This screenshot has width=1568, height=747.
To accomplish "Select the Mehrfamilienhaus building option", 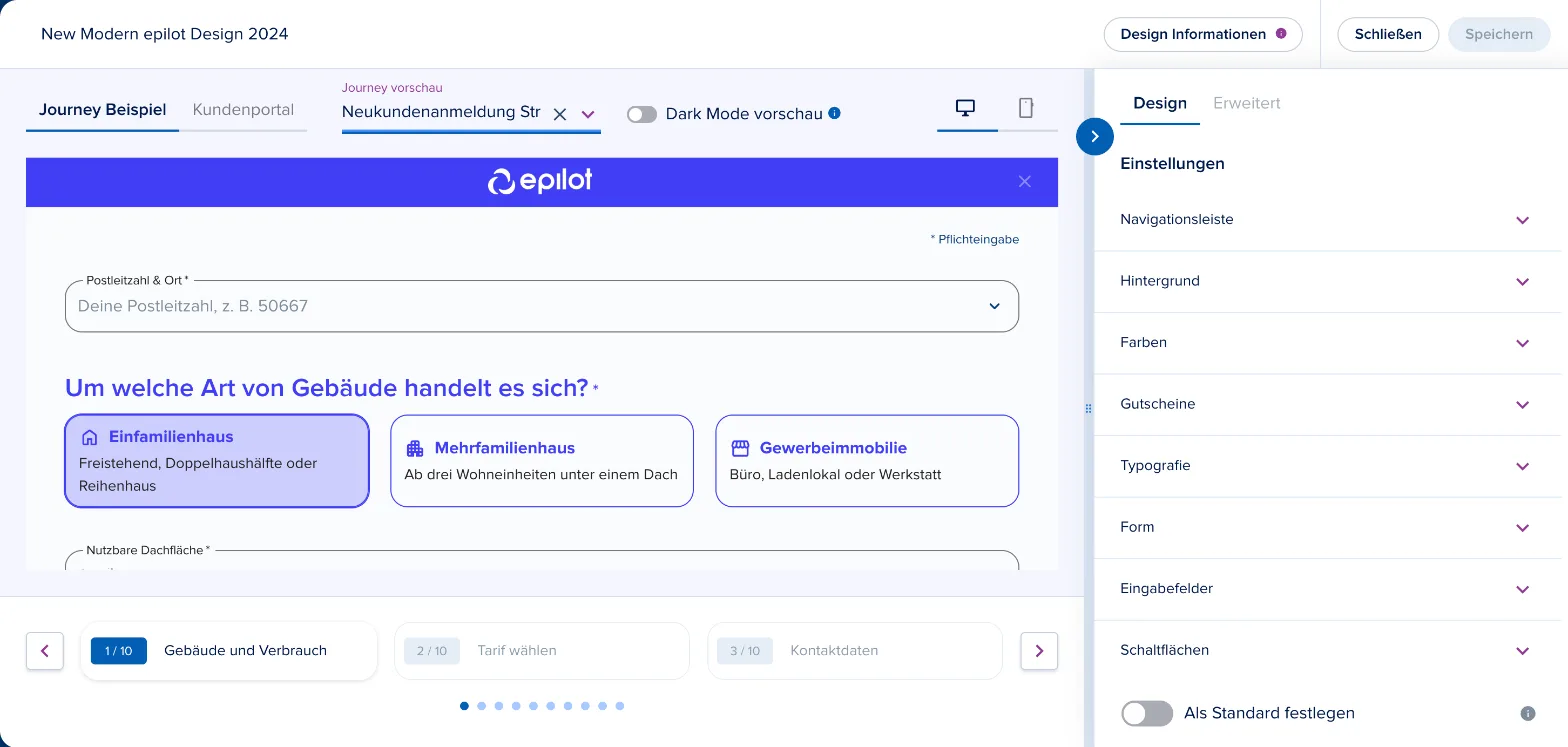I will 542,461.
